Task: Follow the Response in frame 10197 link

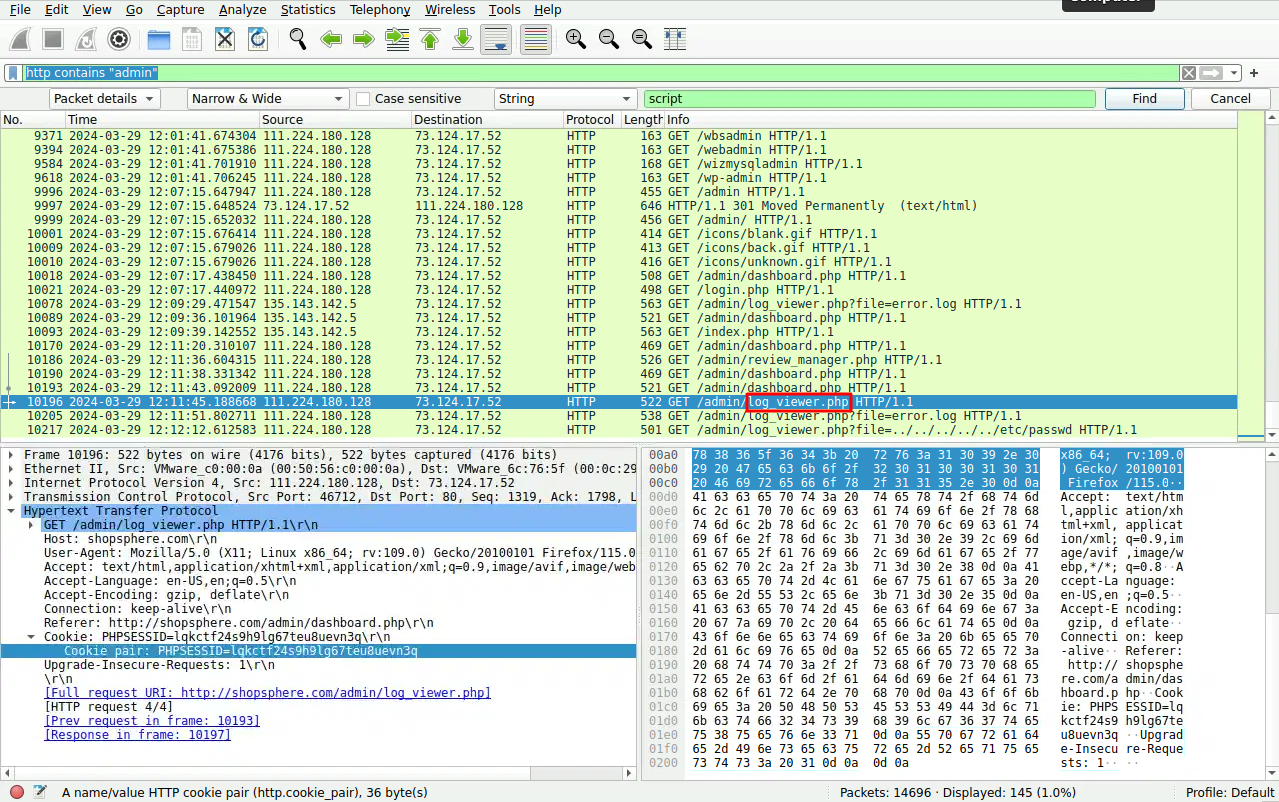Action: point(137,734)
